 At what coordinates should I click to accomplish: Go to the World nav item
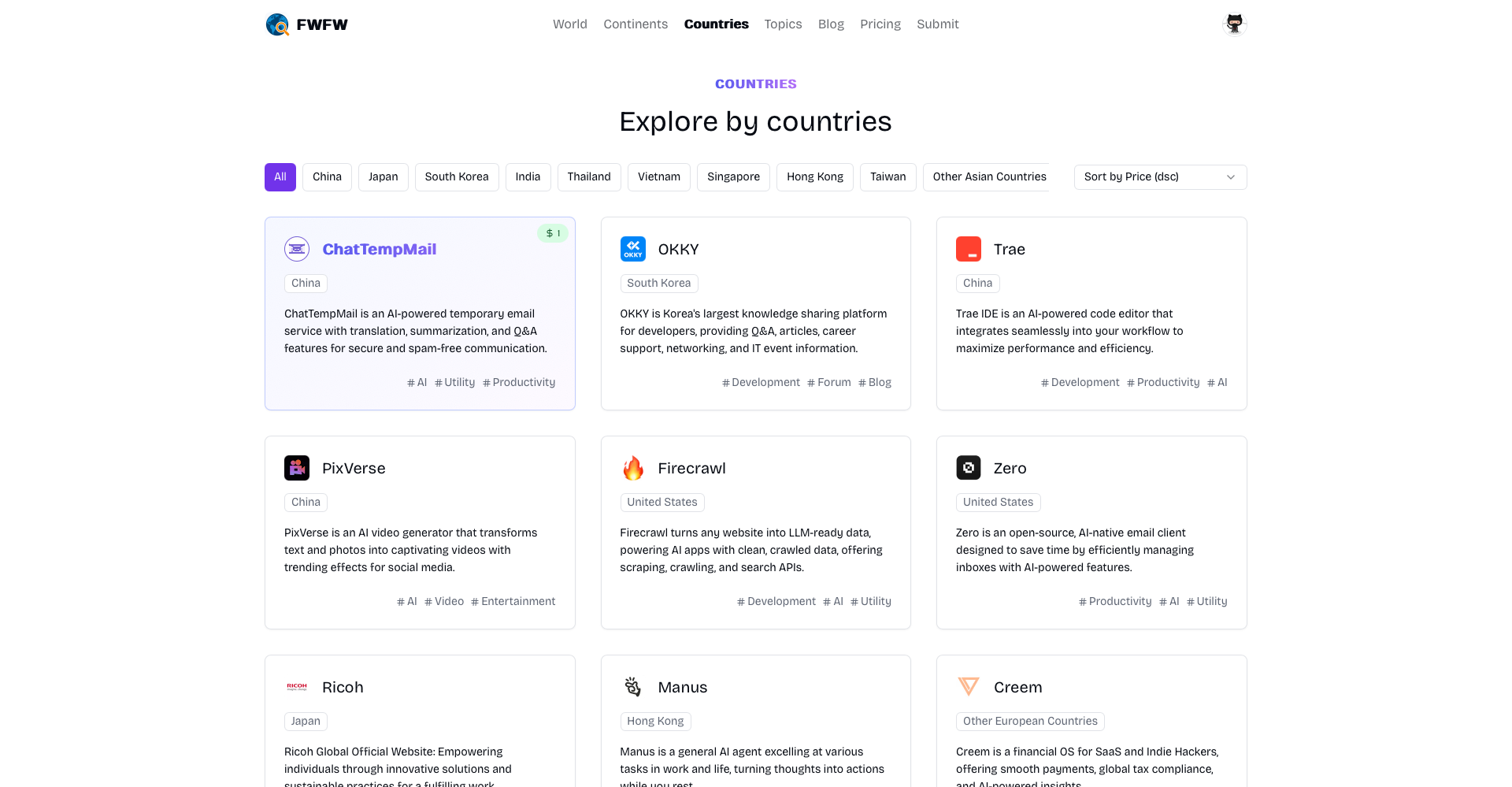tap(570, 24)
